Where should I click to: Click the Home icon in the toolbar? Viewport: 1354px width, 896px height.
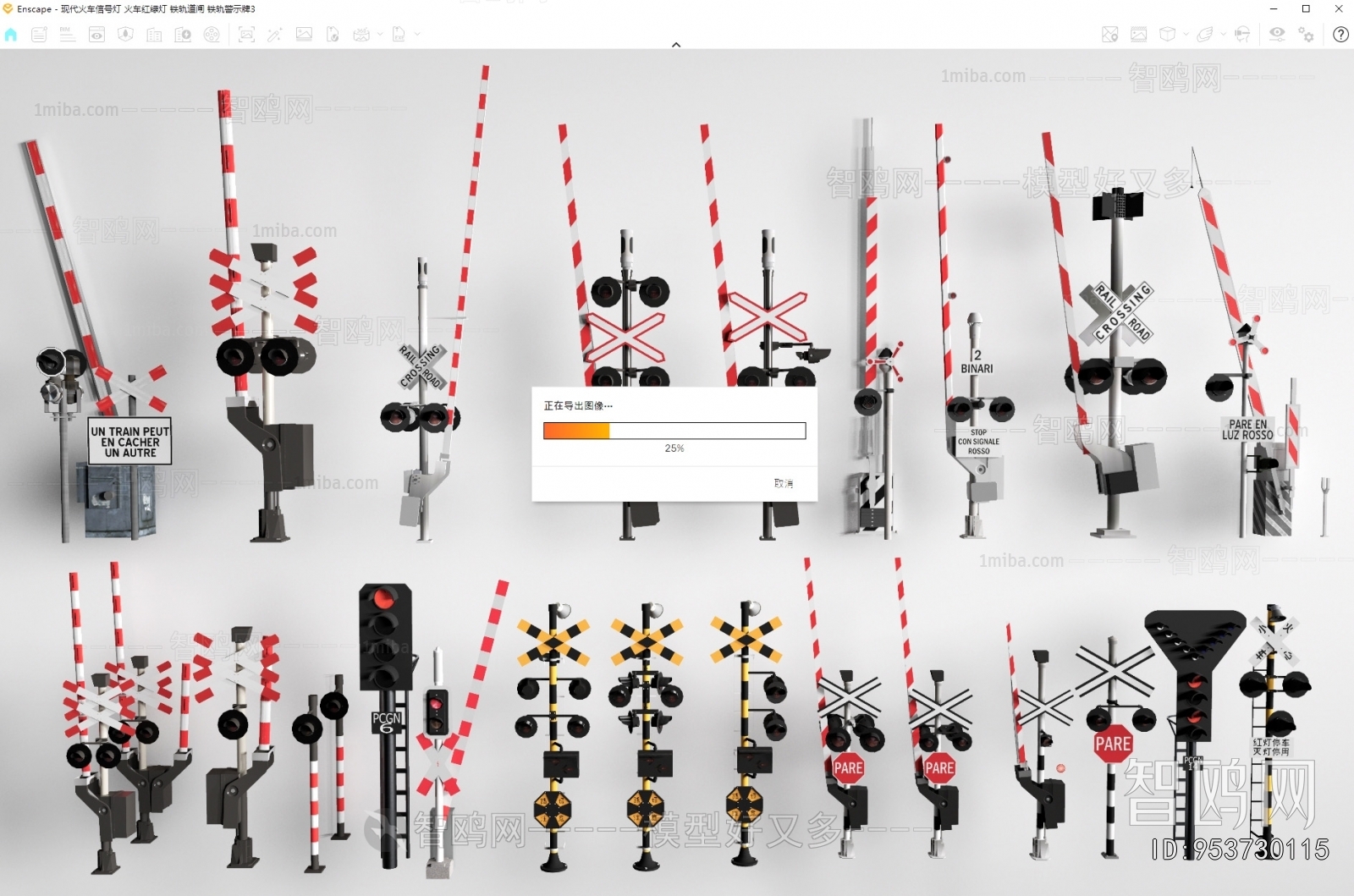[11, 35]
